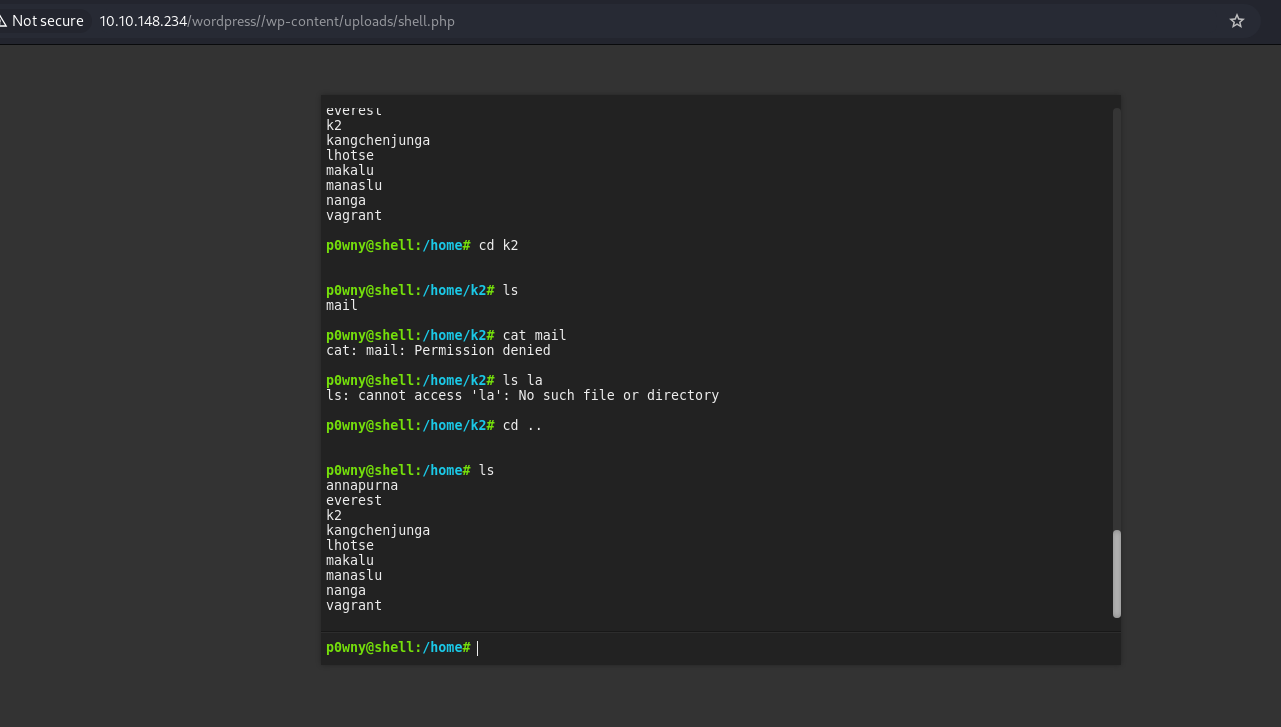The image size is (1281, 727).
Task: Click 'nanga' in the bottom directory listing
Action: 346,590
